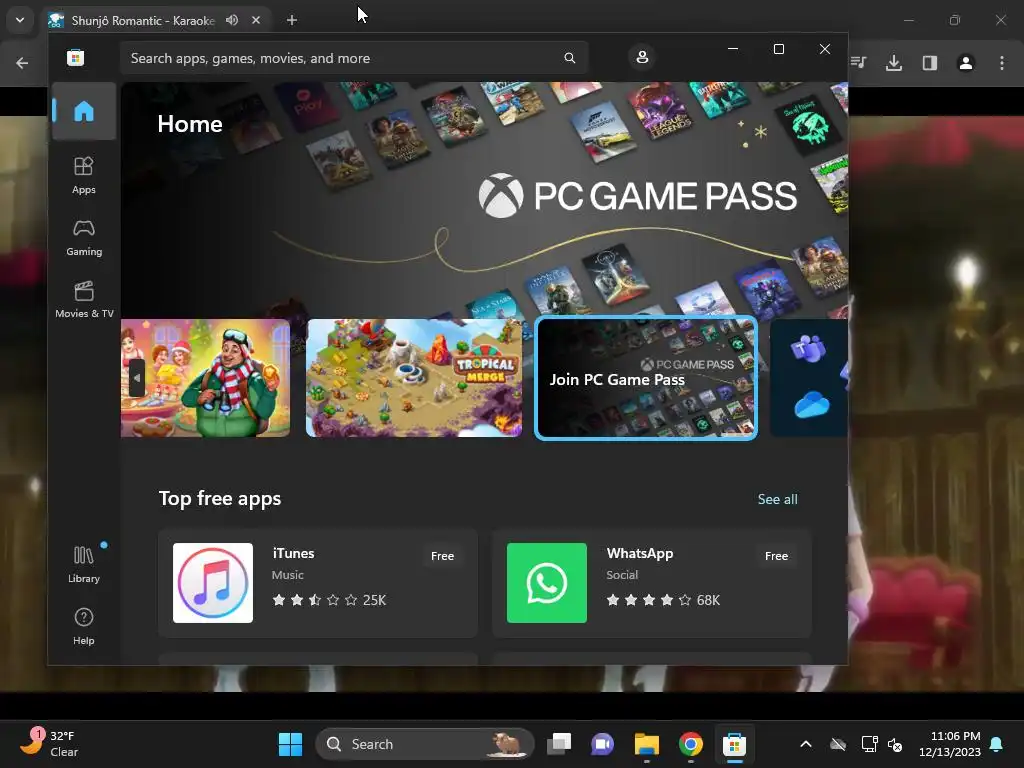
Task: Open Chrome media controls icon
Action: (x=859, y=63)
